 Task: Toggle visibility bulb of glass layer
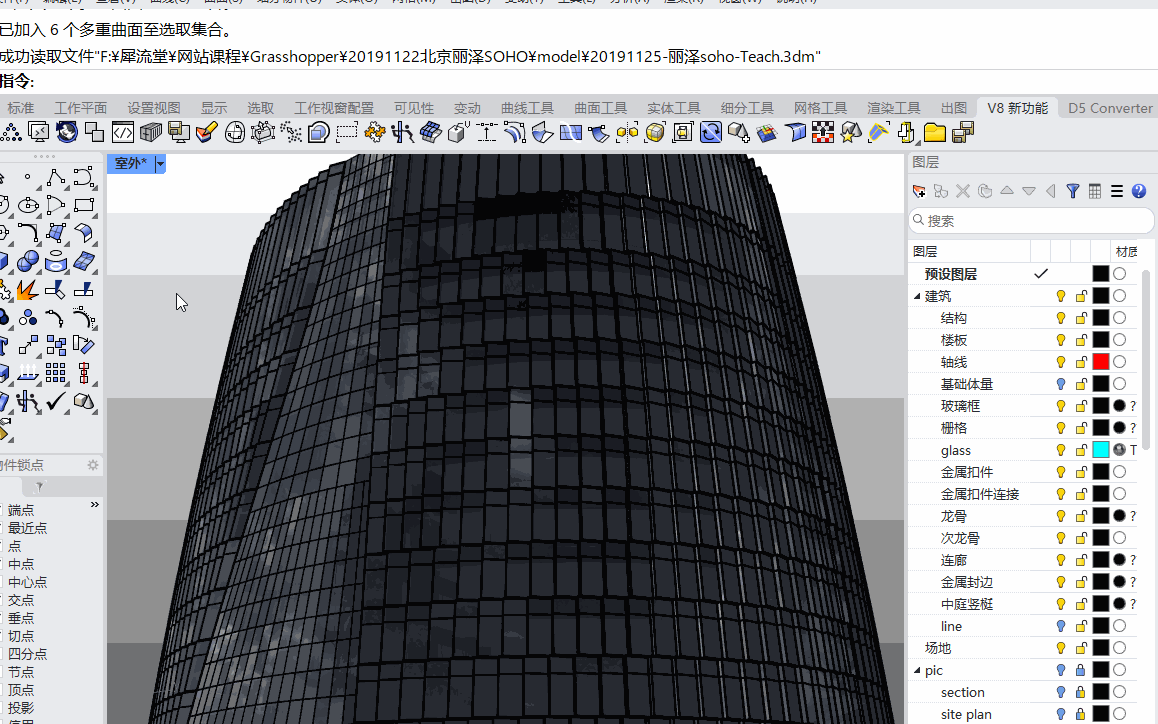(x=1061, y=450)
